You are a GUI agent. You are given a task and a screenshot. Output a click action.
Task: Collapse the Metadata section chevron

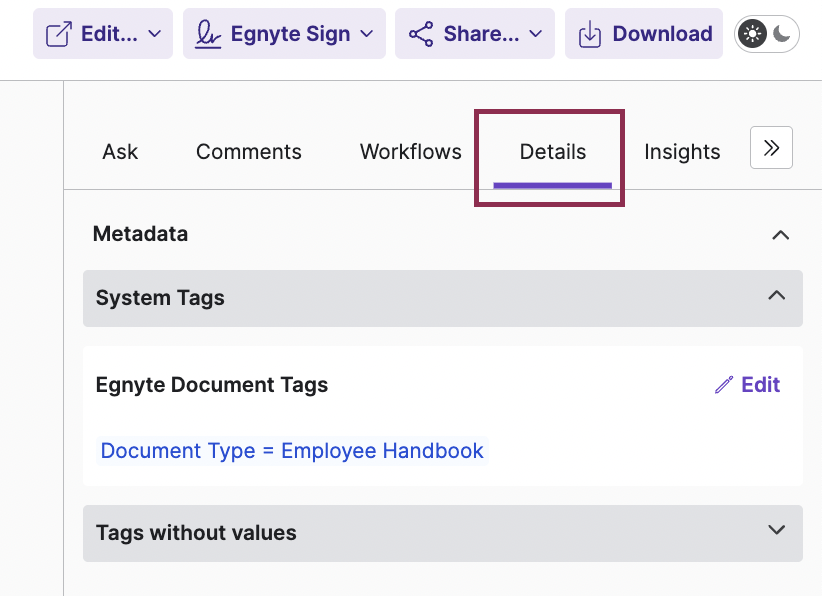781,235
